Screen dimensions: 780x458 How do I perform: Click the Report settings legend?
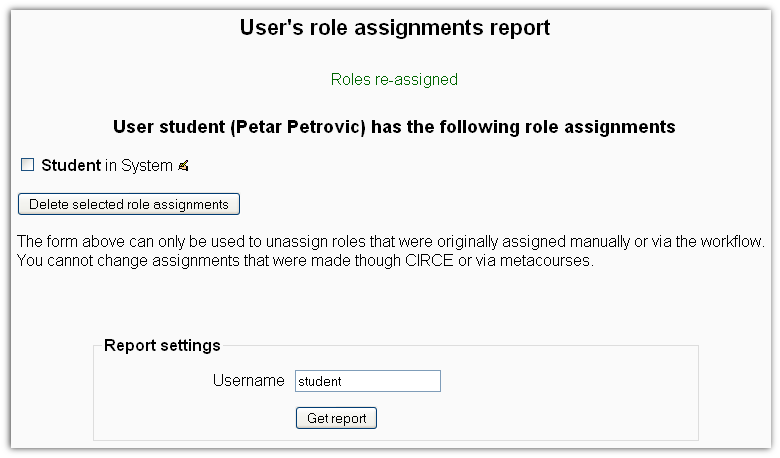162,345
